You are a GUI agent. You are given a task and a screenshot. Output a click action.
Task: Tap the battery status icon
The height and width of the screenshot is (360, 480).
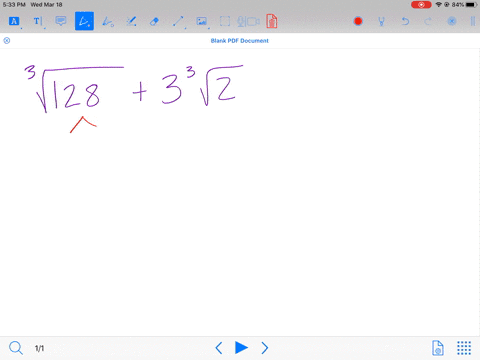[472, 5]
